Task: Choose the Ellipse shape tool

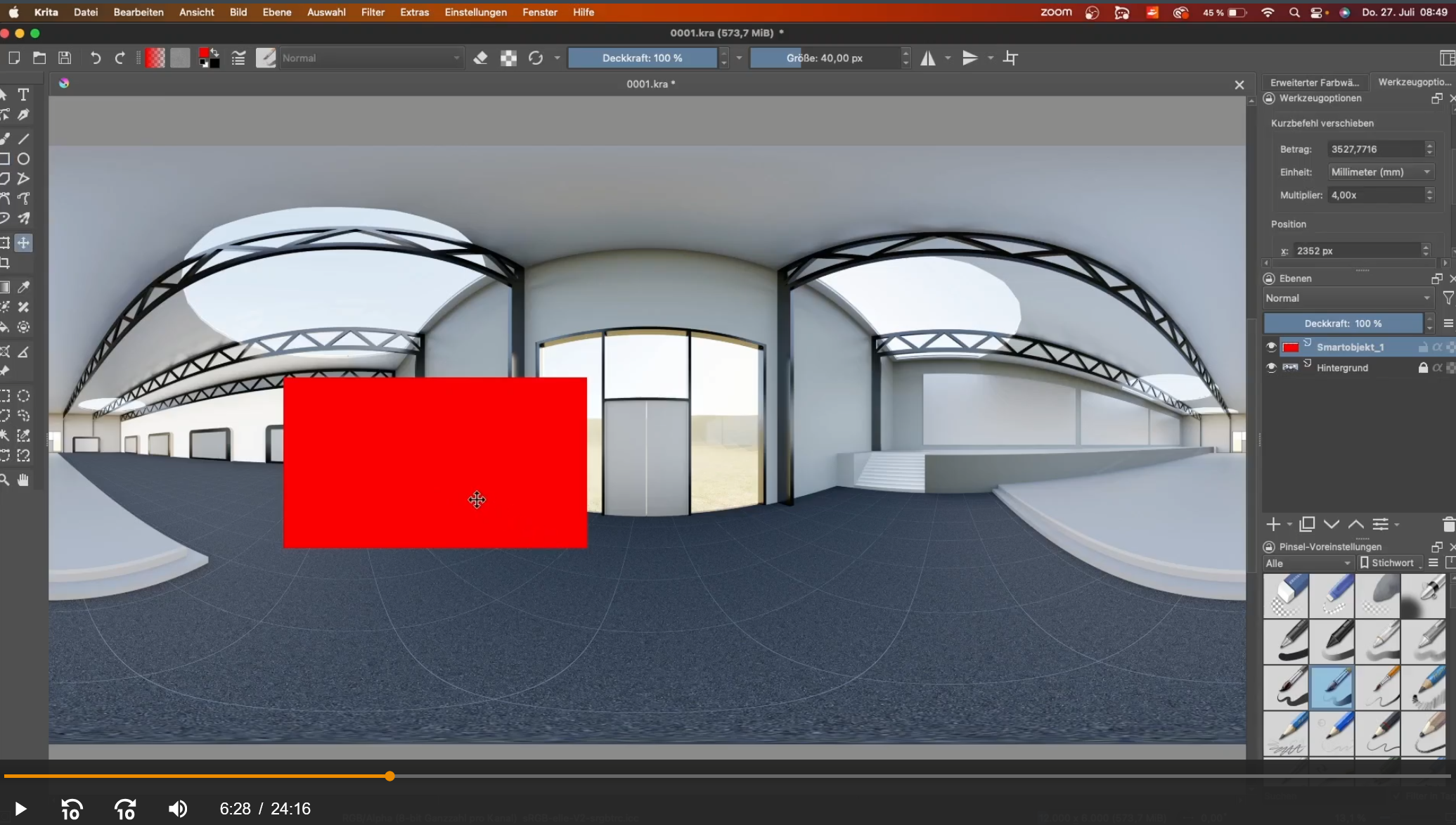Action: (x=23, y=159)
